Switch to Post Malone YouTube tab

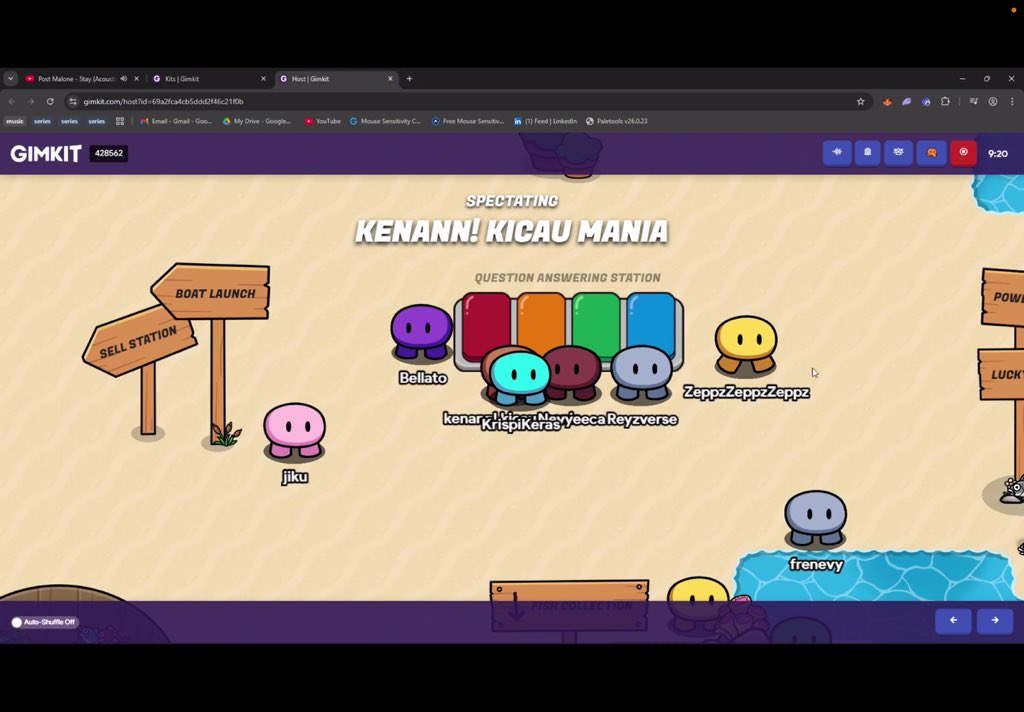coord(75,78)
